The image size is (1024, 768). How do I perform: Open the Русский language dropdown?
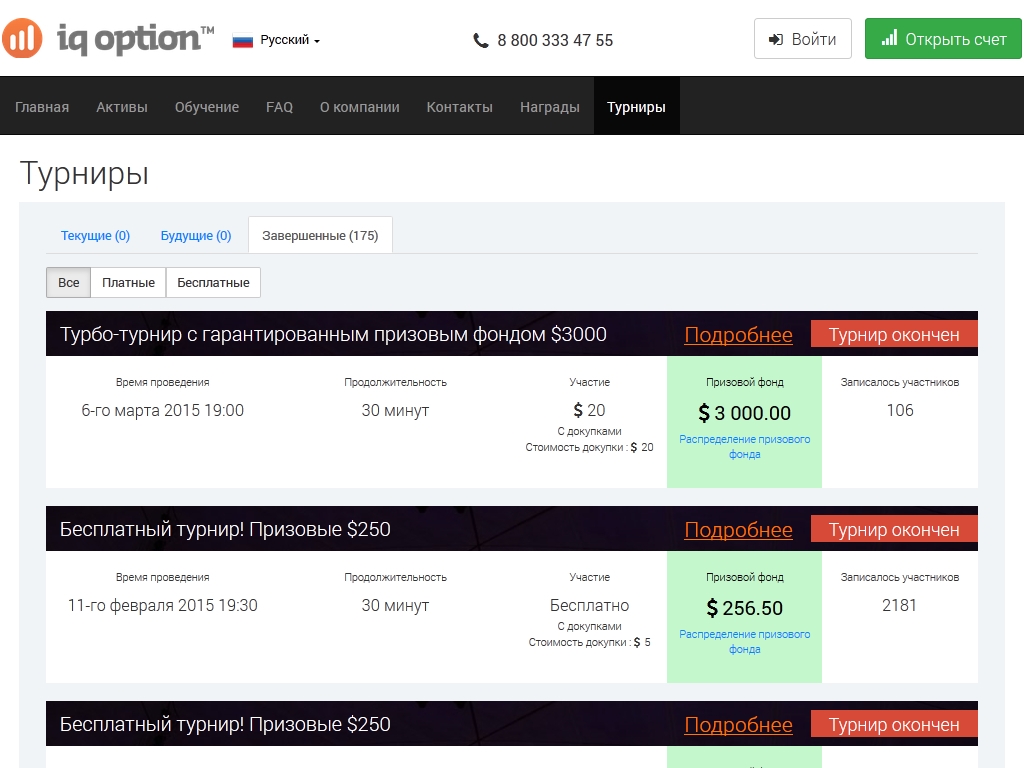coord(289,41)
